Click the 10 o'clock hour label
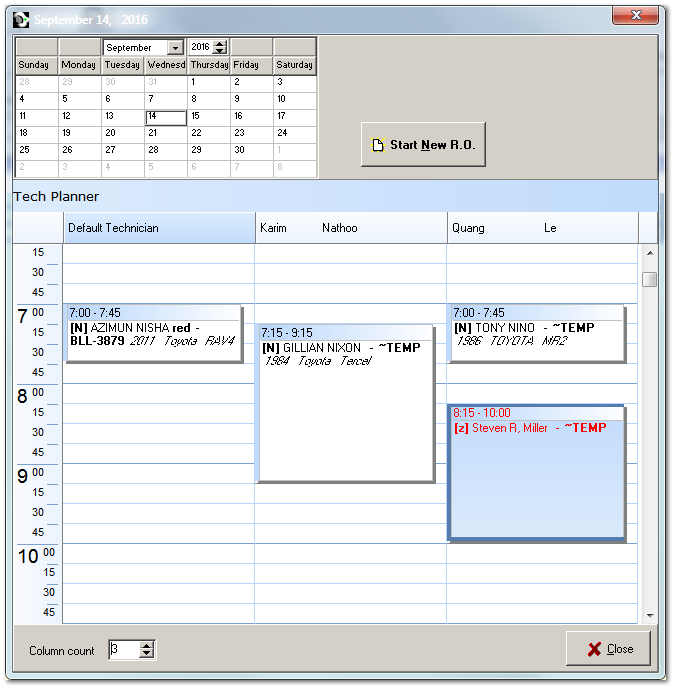 coord(28,556)
